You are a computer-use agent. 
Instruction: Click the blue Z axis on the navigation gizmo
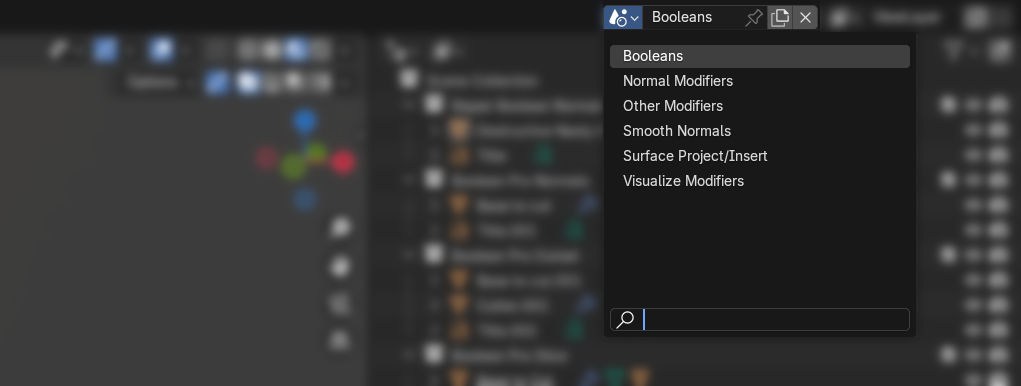click(x=304, y=121)
